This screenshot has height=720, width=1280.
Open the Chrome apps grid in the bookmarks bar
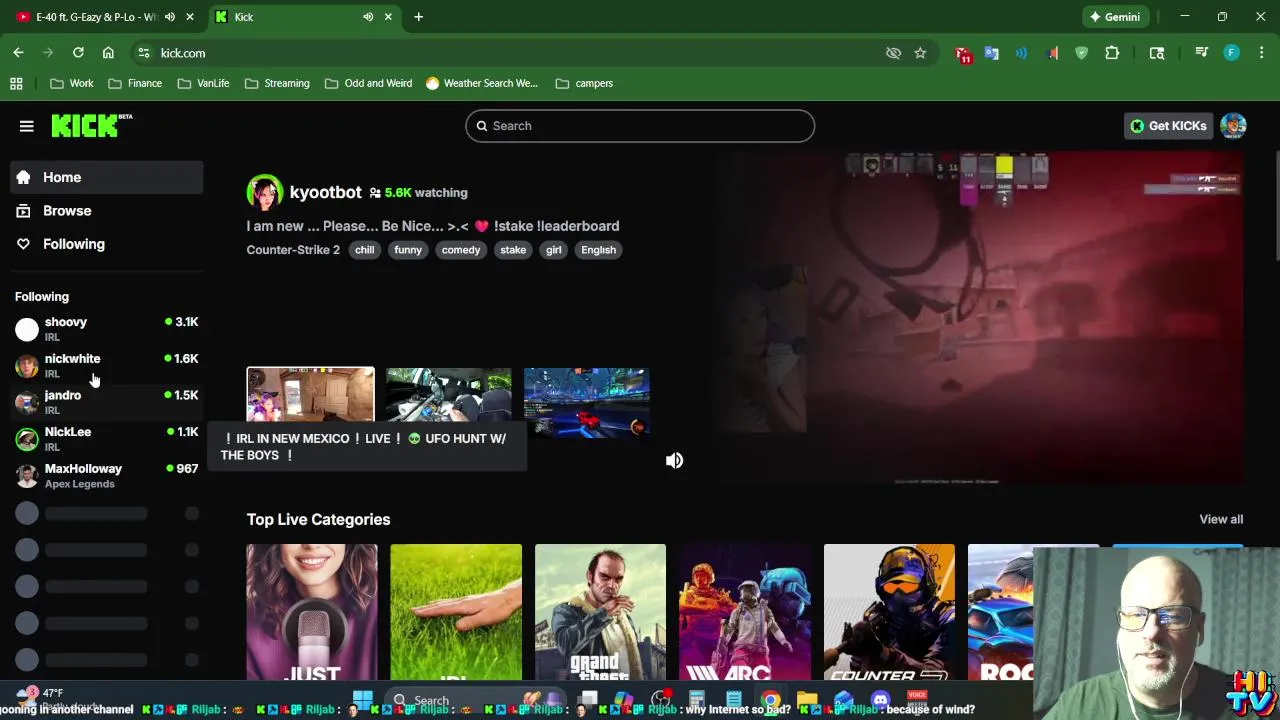tap(16, 83)
